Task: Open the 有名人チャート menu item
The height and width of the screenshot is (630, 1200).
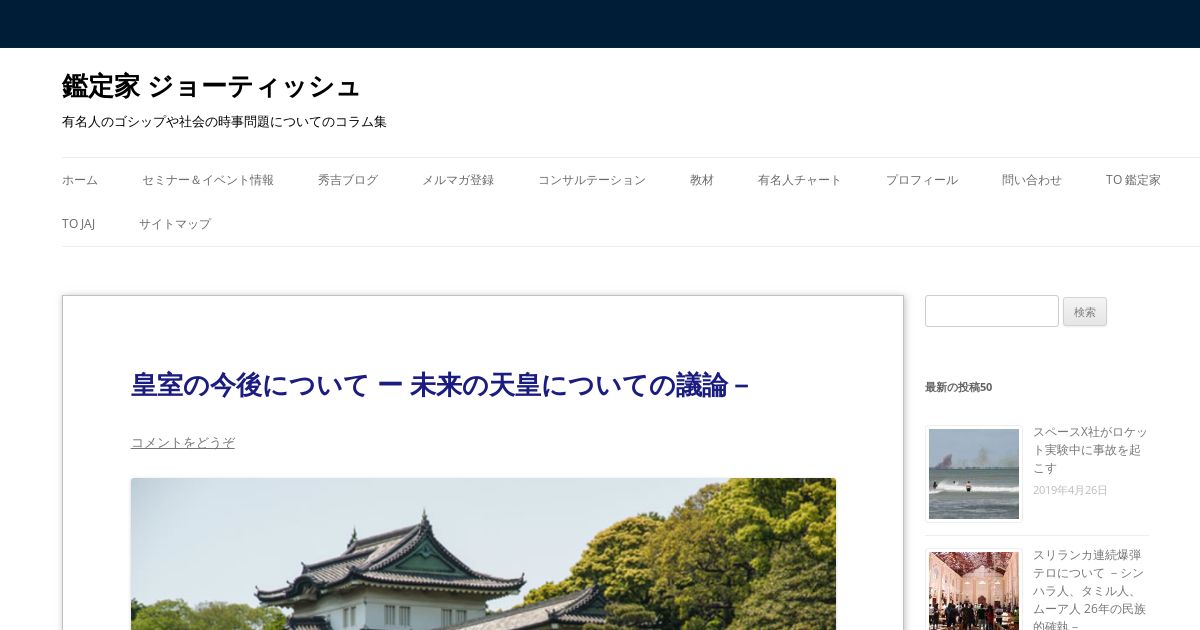Action: [x=800, y=180]
